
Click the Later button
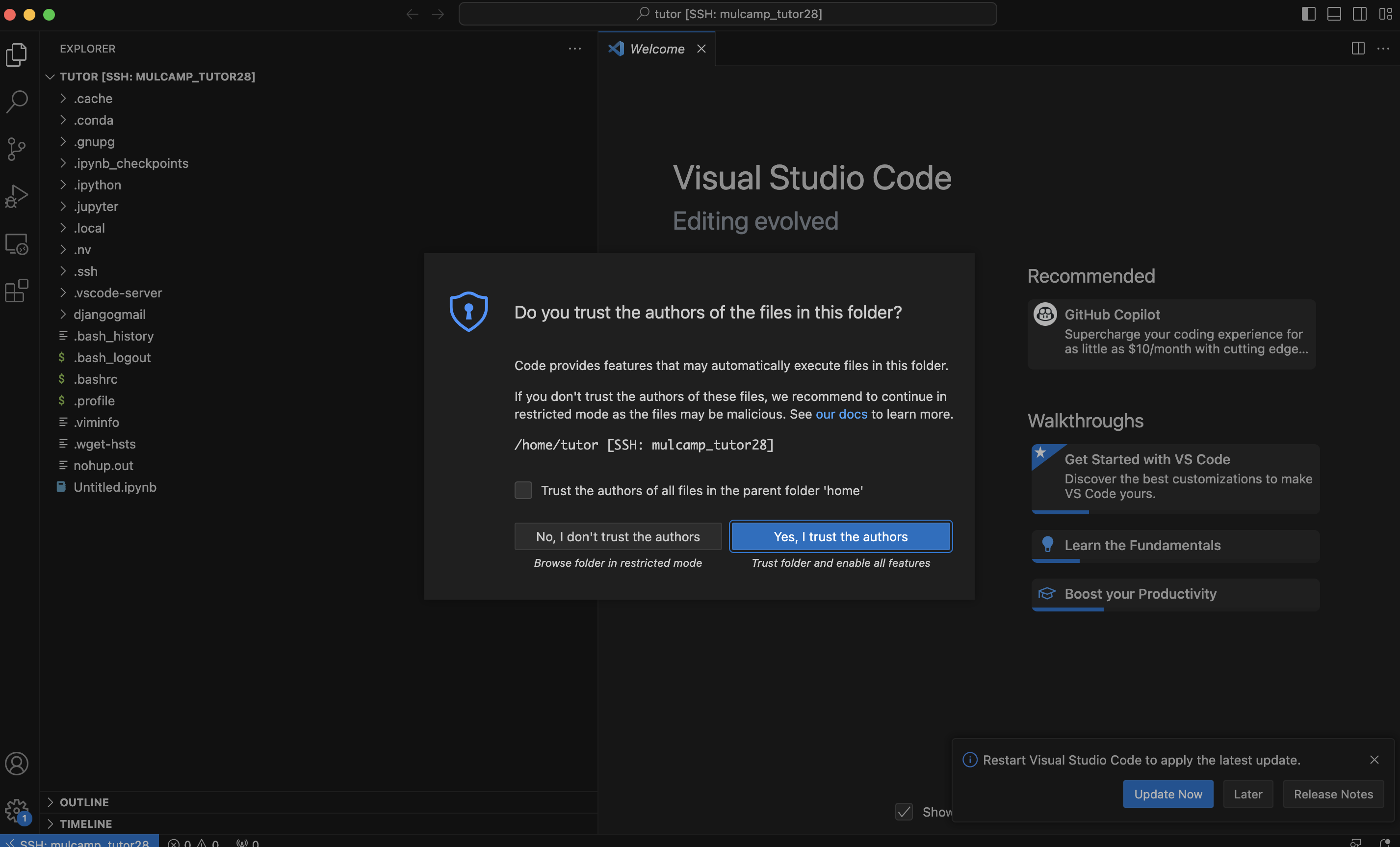tap(1248, 794)
